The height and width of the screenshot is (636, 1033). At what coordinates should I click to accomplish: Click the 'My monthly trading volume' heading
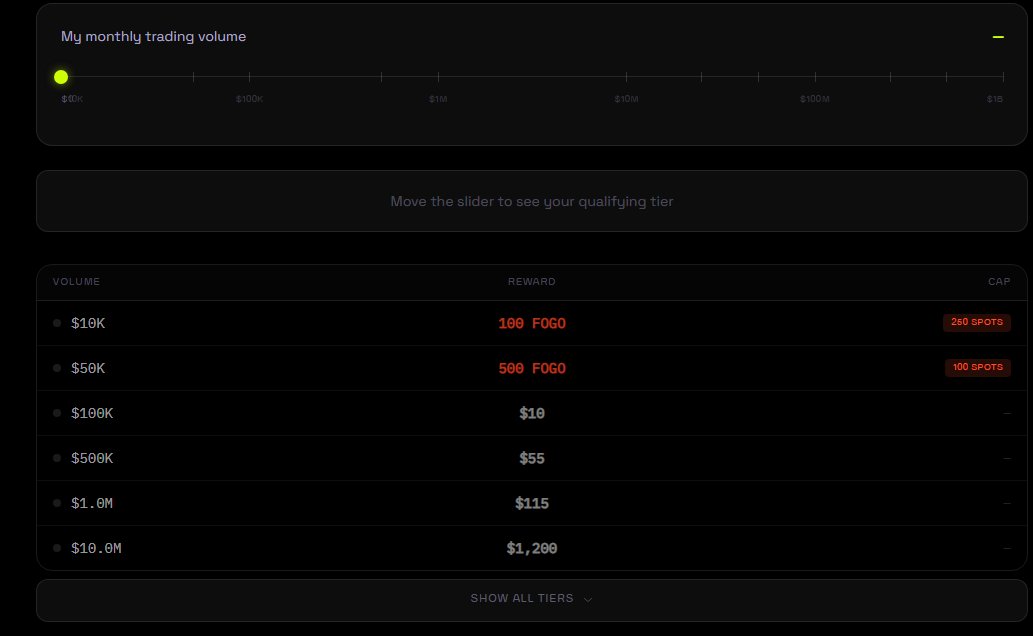(x=154, y=36)
